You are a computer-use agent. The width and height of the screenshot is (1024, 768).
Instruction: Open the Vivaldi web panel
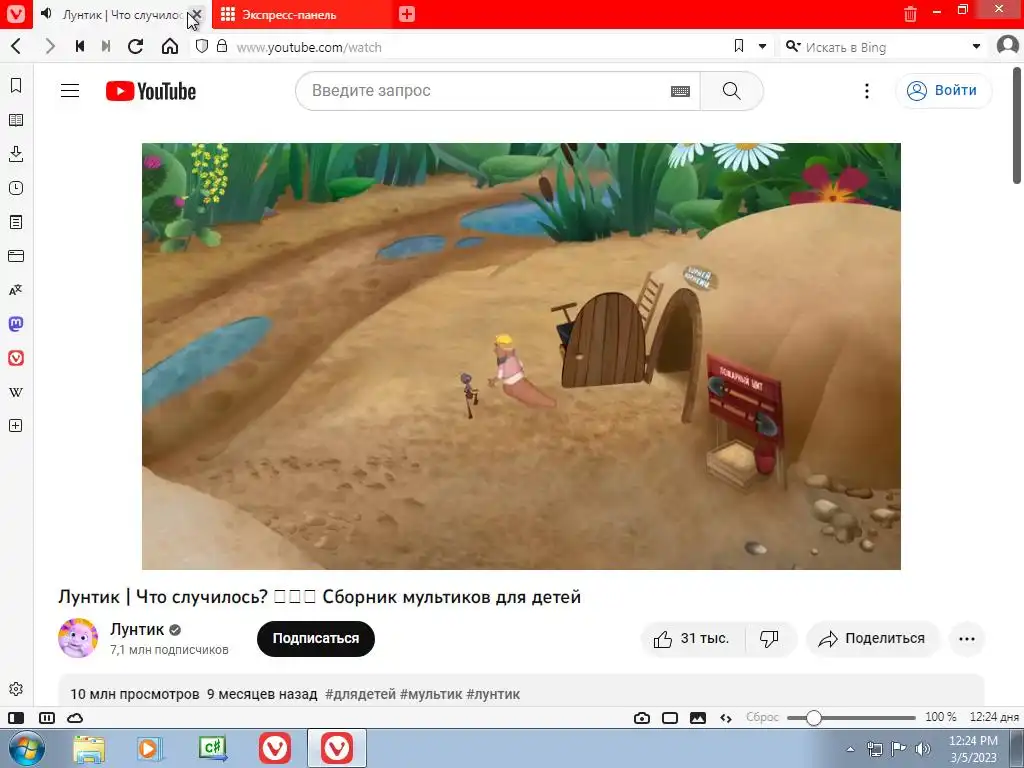[16, 358]
